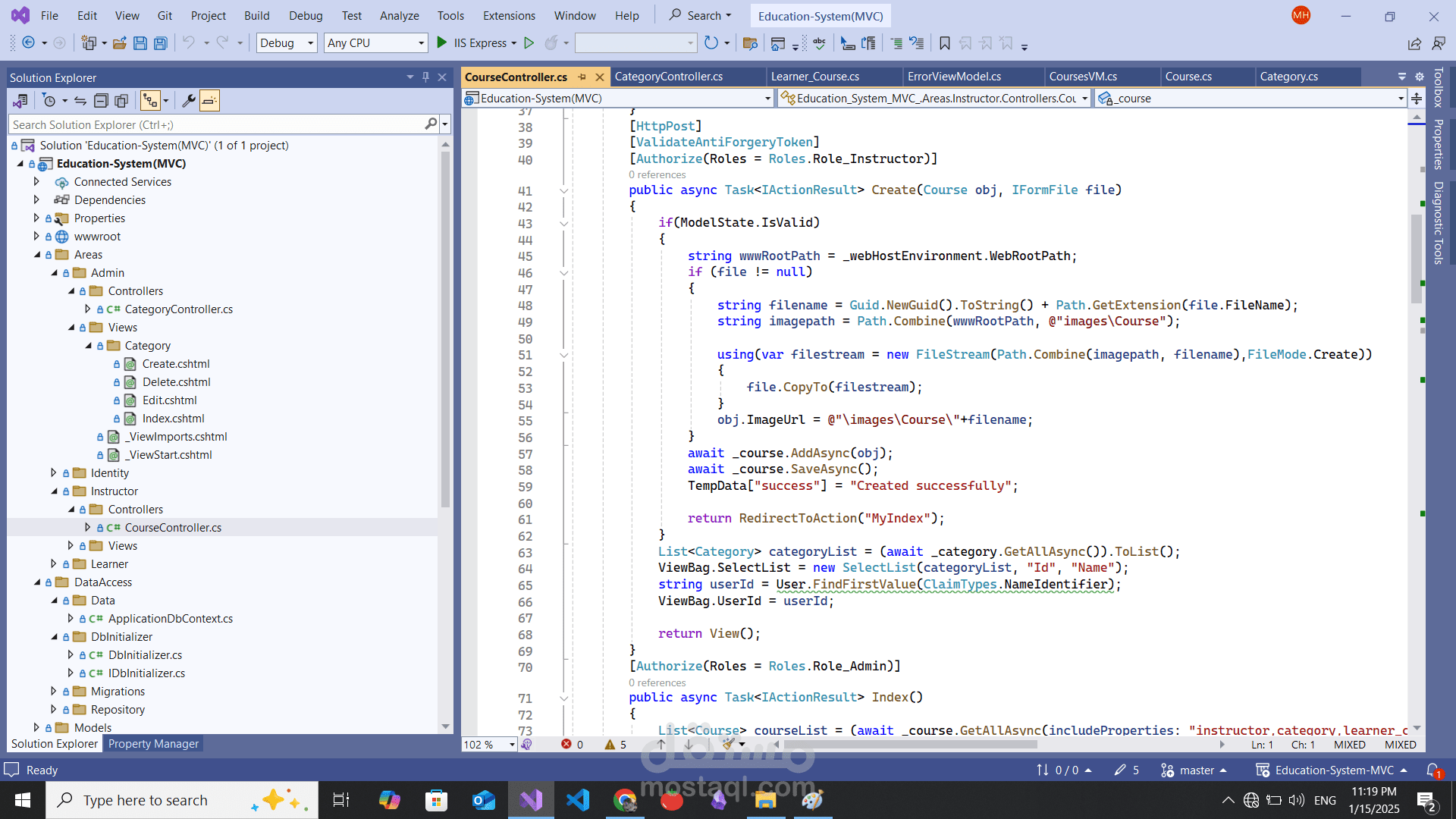Click the Find in Files icon

click(750, 43)
